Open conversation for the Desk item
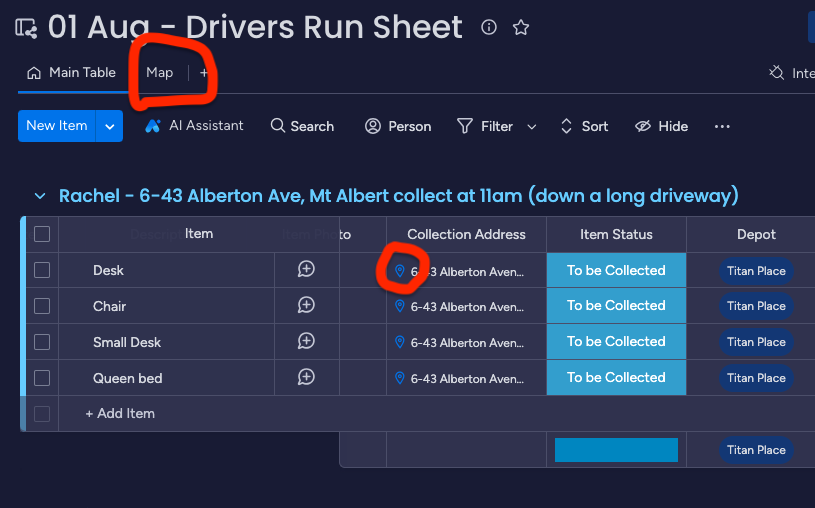 tap(306, 270)
